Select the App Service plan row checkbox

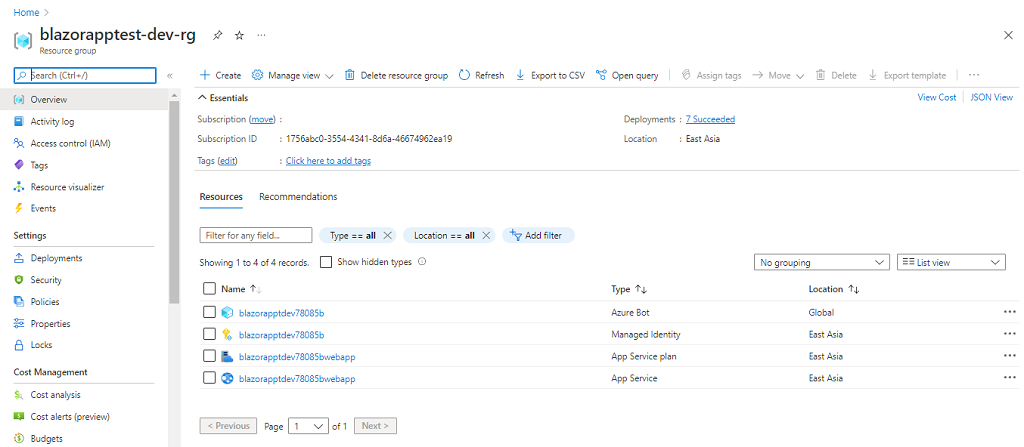[x=209, y=356]
